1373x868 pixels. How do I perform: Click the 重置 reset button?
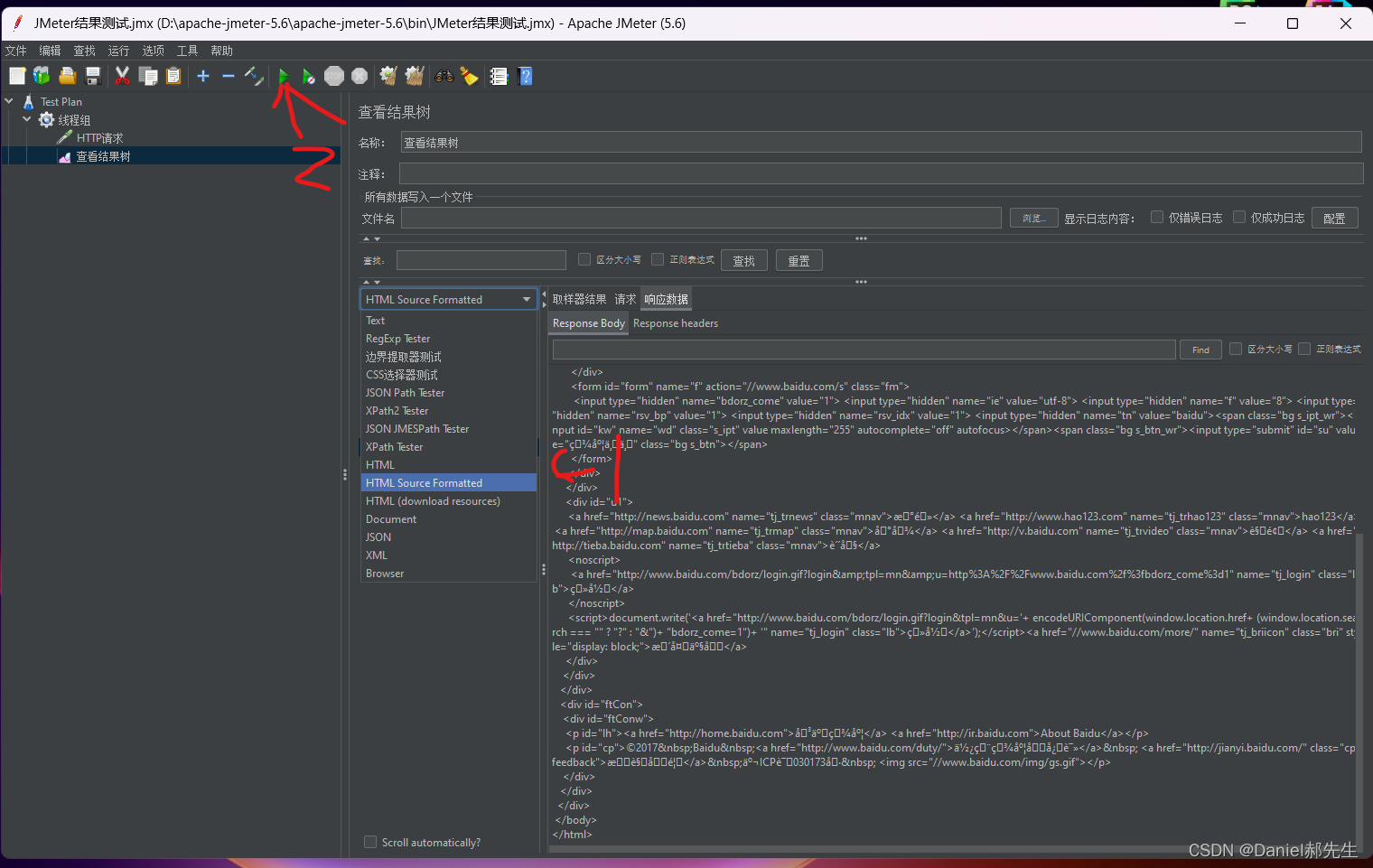799,261
